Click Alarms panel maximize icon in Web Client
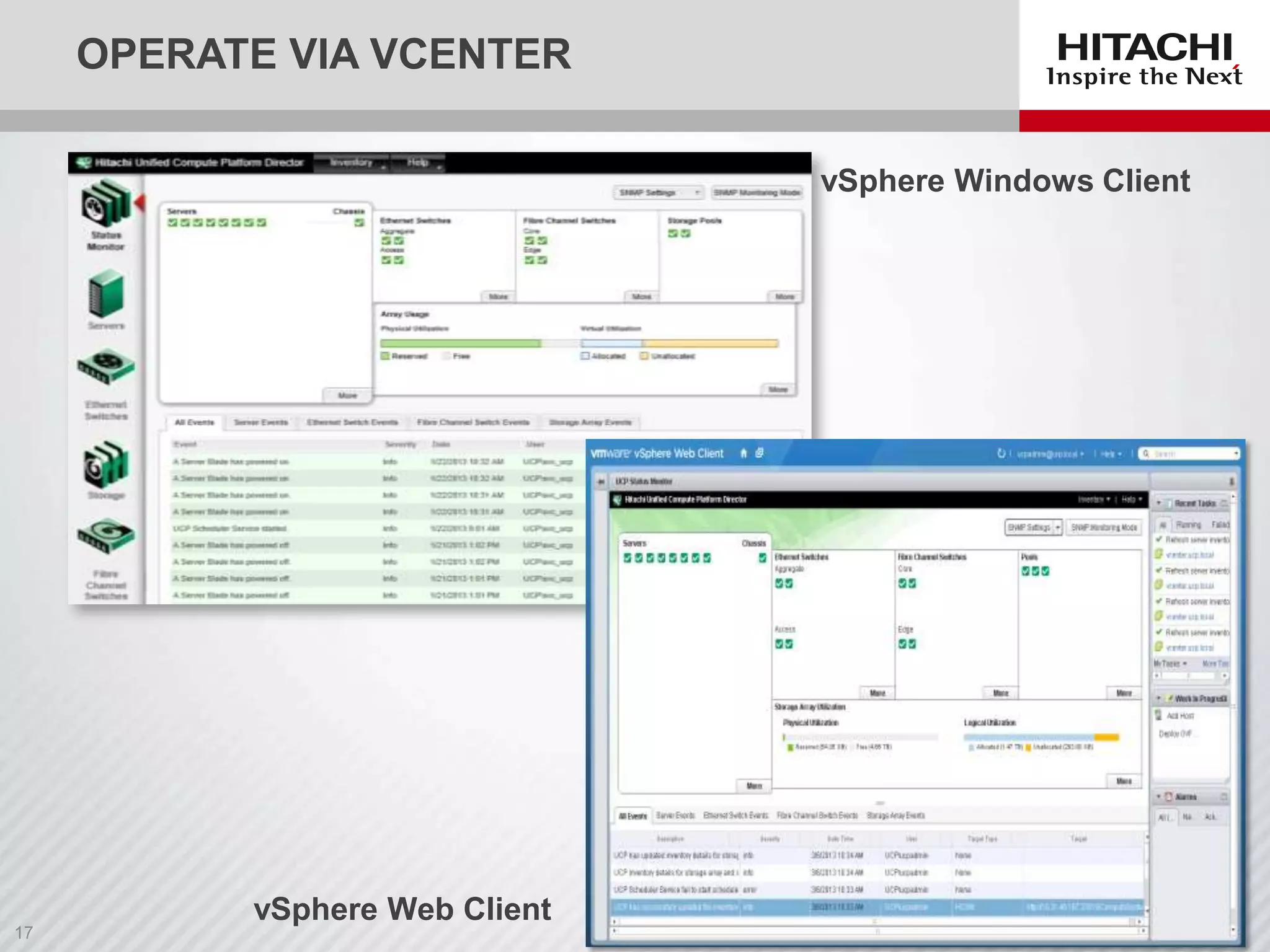 point(1225,796)
